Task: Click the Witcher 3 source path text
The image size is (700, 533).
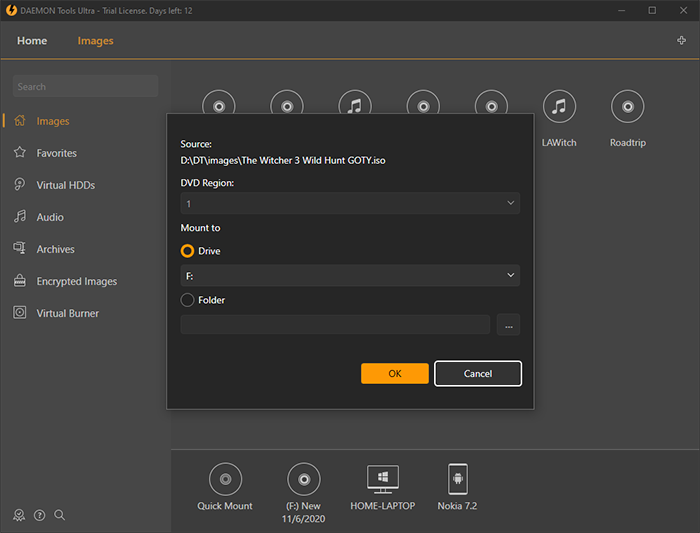Action: [x=283, y=161]
